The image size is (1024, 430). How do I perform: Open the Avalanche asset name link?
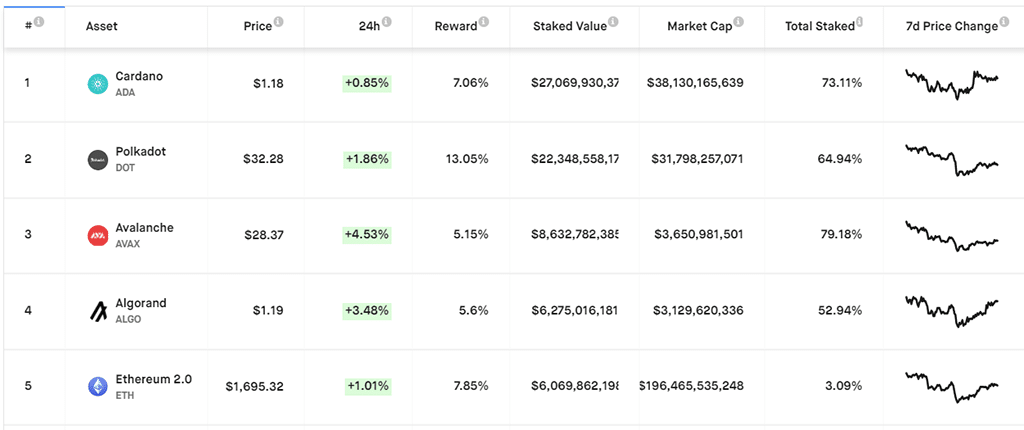pos(144,227)
